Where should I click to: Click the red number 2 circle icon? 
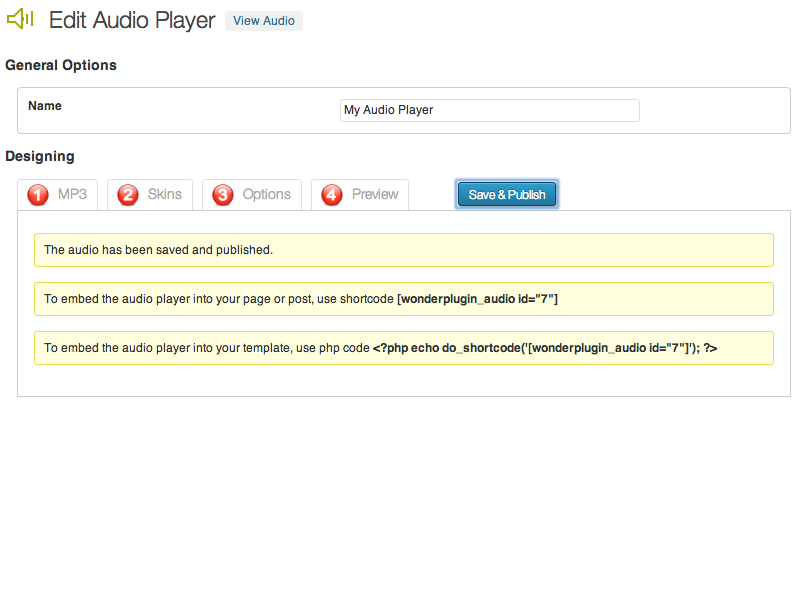click(128, 195)
